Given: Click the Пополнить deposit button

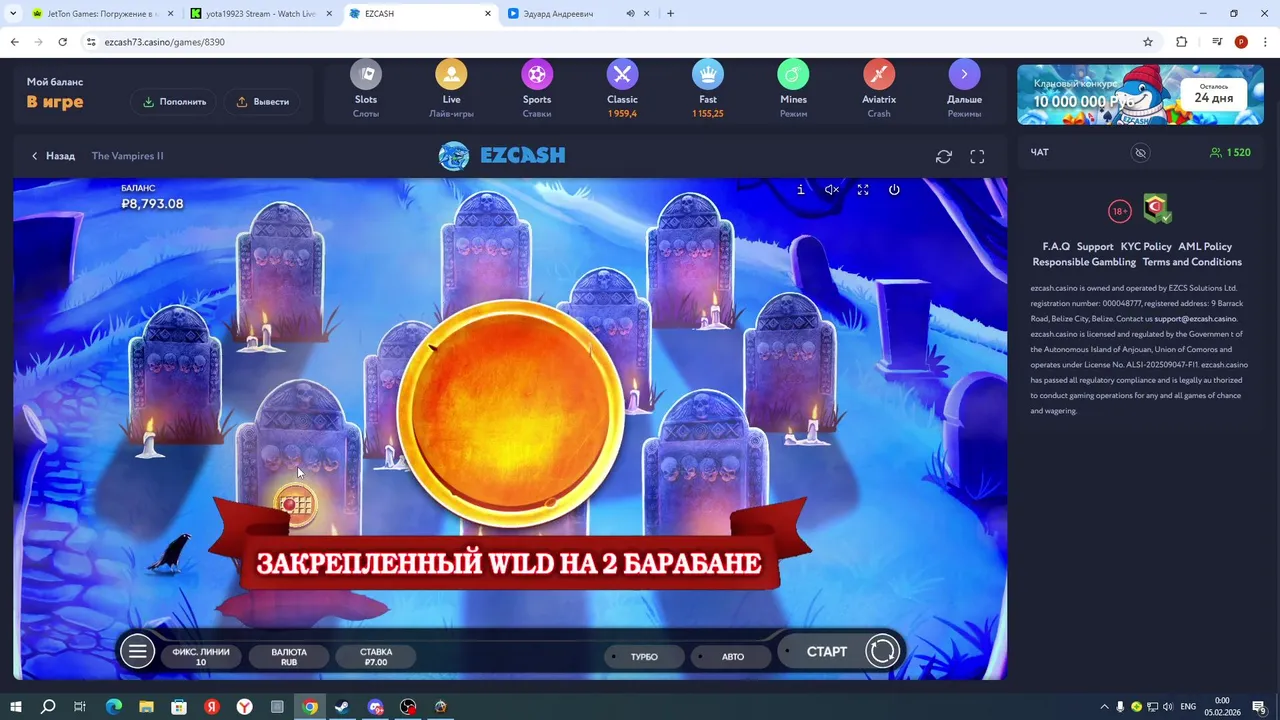Looking at the screenshot, I should (x=174, y=102).
